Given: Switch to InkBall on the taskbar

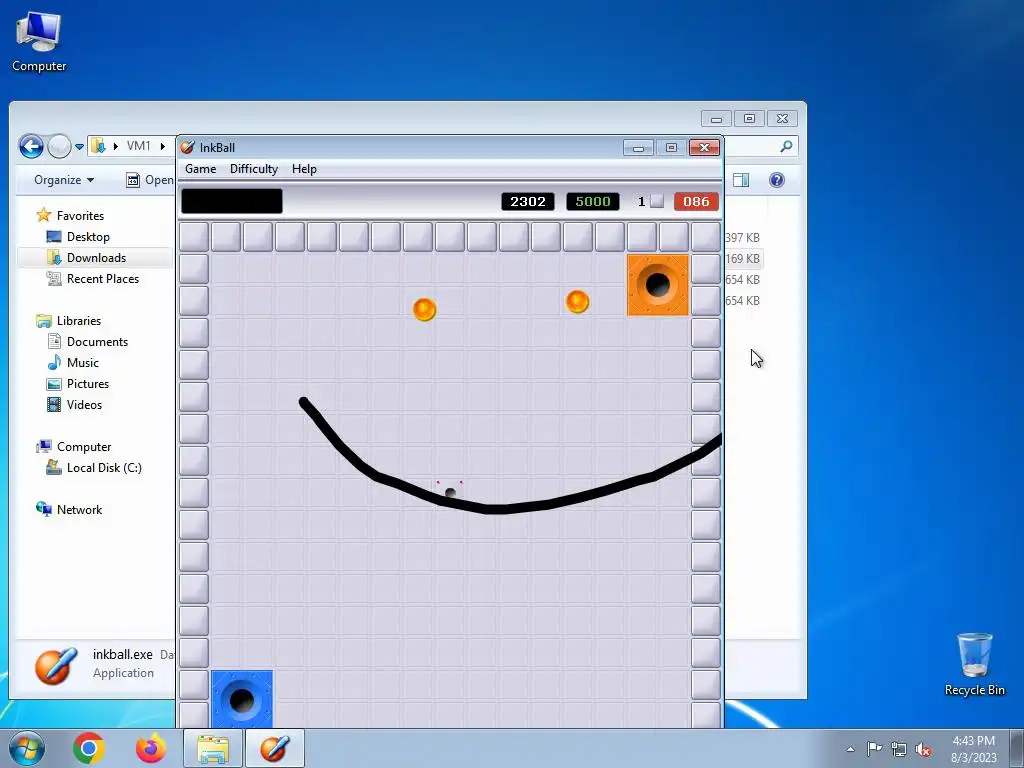Looking at the screenshot, I should pos(275,748).
